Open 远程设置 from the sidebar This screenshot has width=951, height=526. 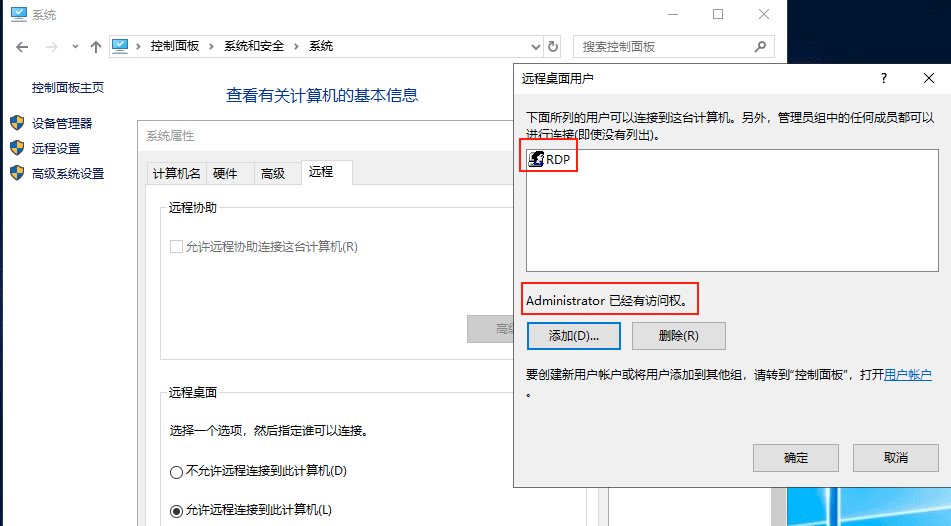click(56, 149)
